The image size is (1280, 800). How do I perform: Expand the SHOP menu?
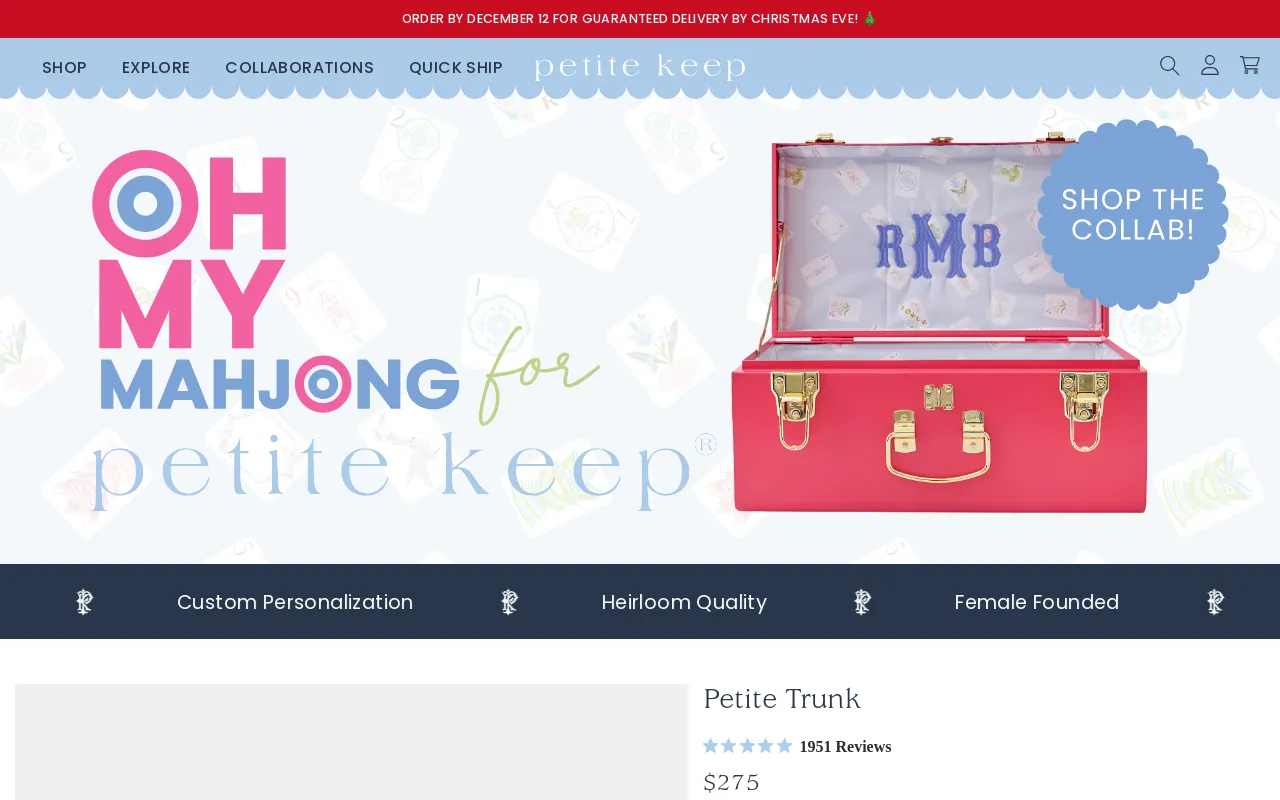pyautogui.click(x=64, y=68)
